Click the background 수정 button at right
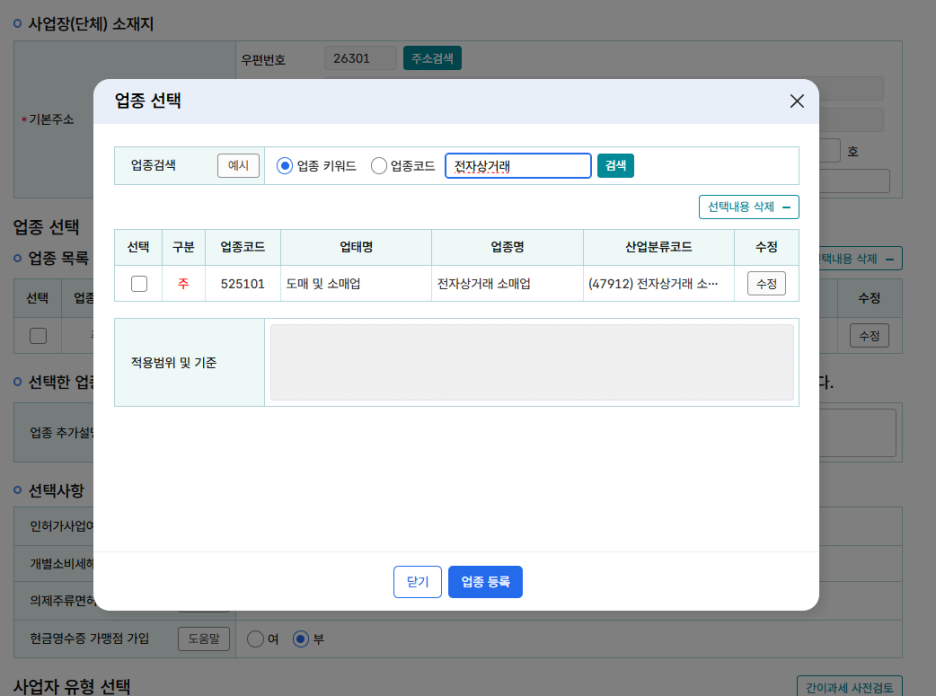The width and height of the screenshot is (936, 696). (x=868, y=336)
